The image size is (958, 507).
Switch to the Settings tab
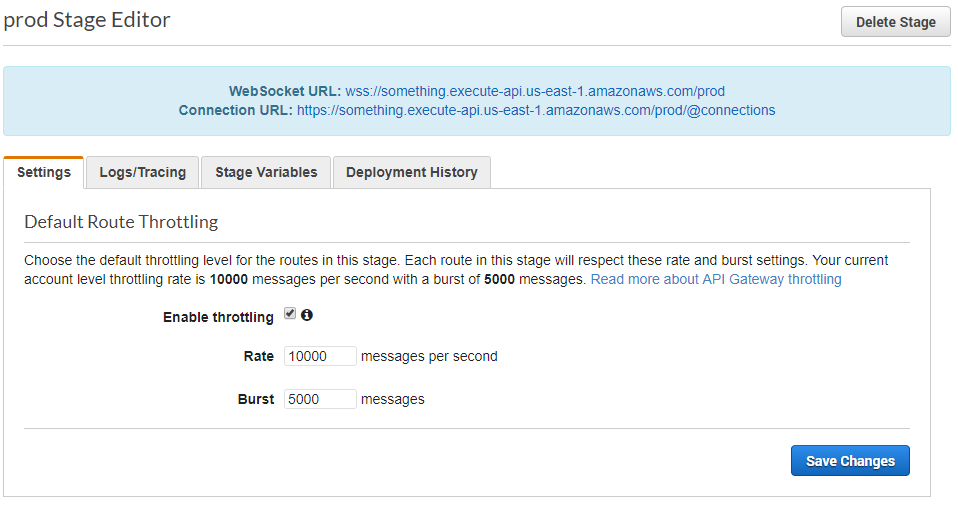pos(44,172)
